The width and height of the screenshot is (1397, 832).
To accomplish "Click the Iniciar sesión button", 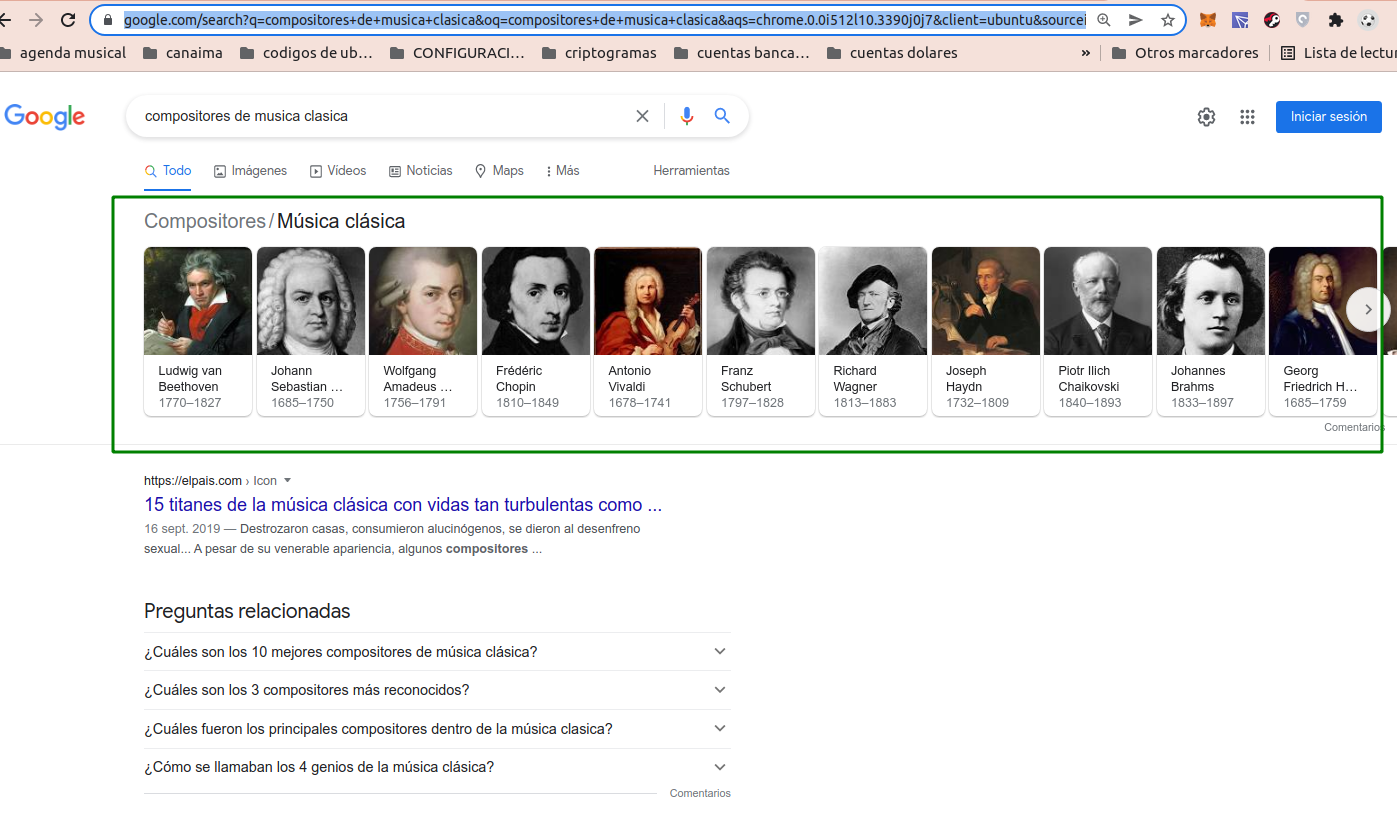I will pos(1328,117).
